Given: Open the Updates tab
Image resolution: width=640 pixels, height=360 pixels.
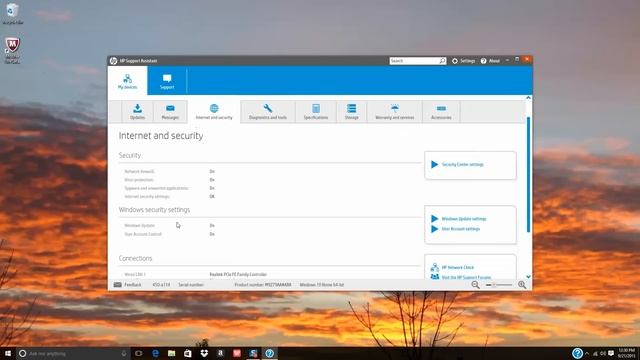Looking at the screenshot, I should click(x=138, y=111).
